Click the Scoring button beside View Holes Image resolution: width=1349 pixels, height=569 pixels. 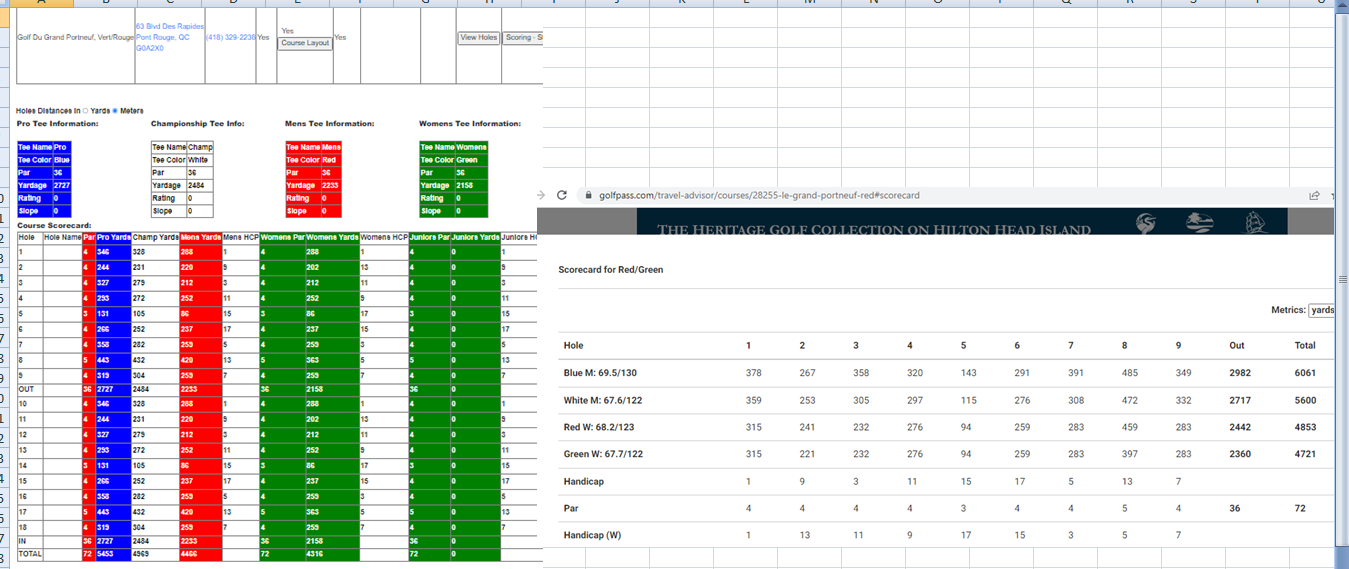click(523, 37)
